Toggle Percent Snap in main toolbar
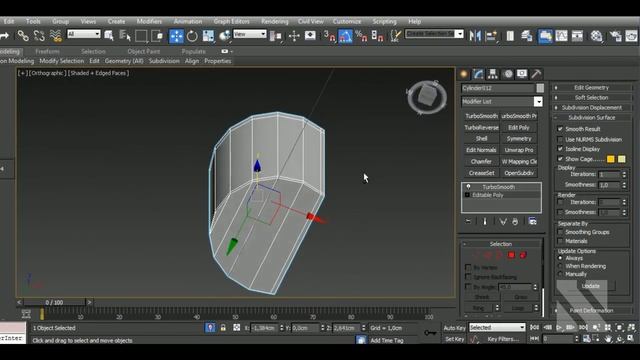640x360 pixels. coord(361,36)
